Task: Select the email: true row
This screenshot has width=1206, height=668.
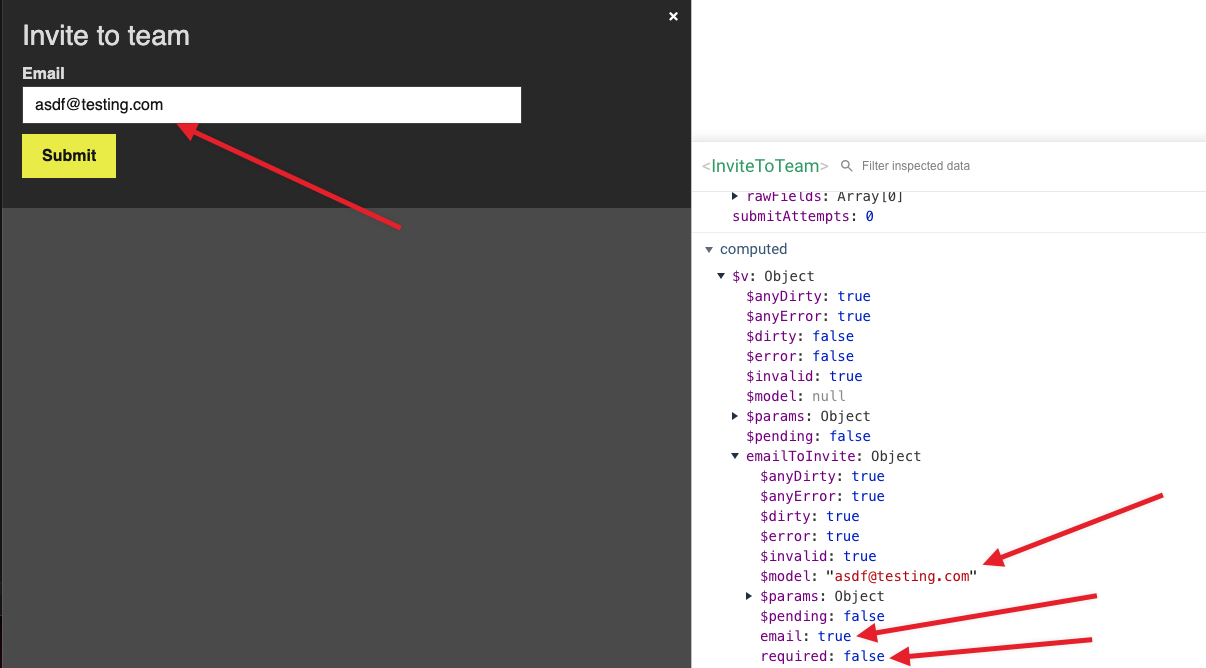Action: [805, 636]
